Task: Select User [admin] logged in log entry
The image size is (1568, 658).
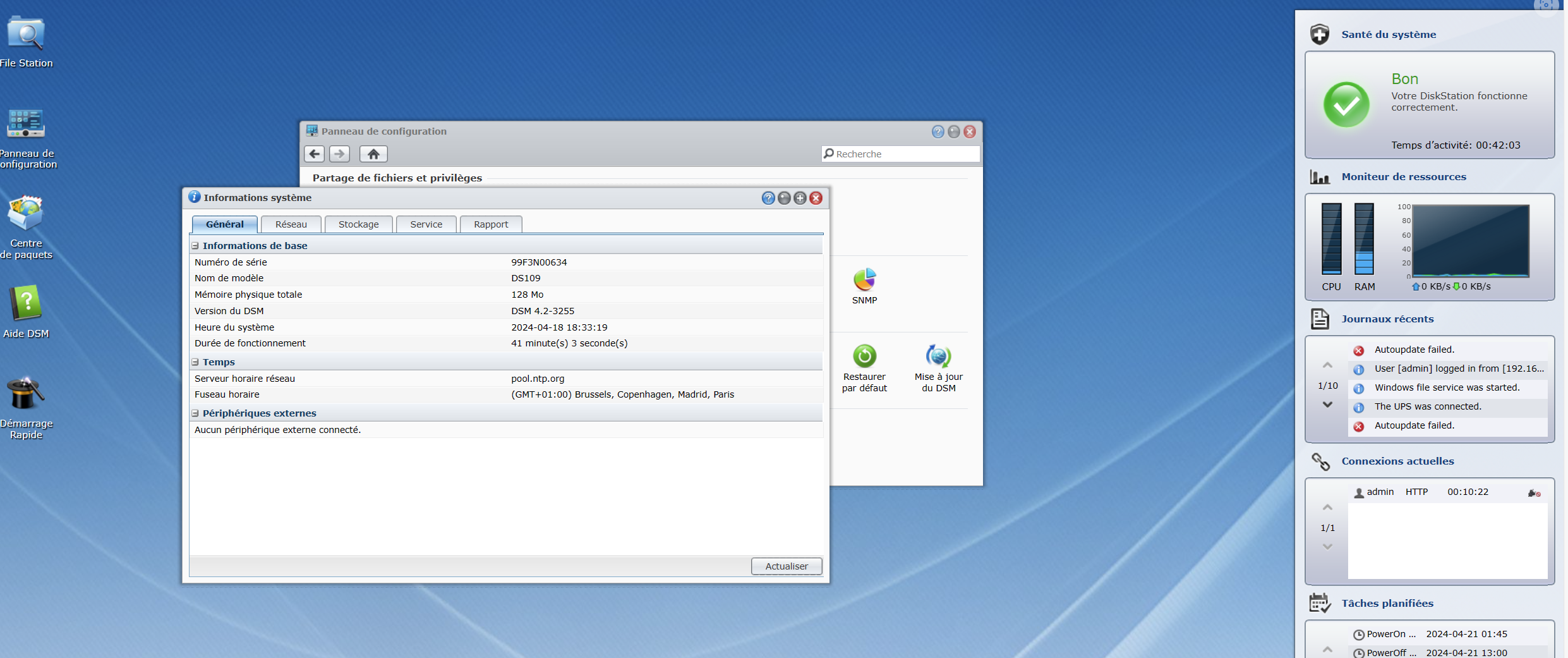Action: tap(1447, 369)
